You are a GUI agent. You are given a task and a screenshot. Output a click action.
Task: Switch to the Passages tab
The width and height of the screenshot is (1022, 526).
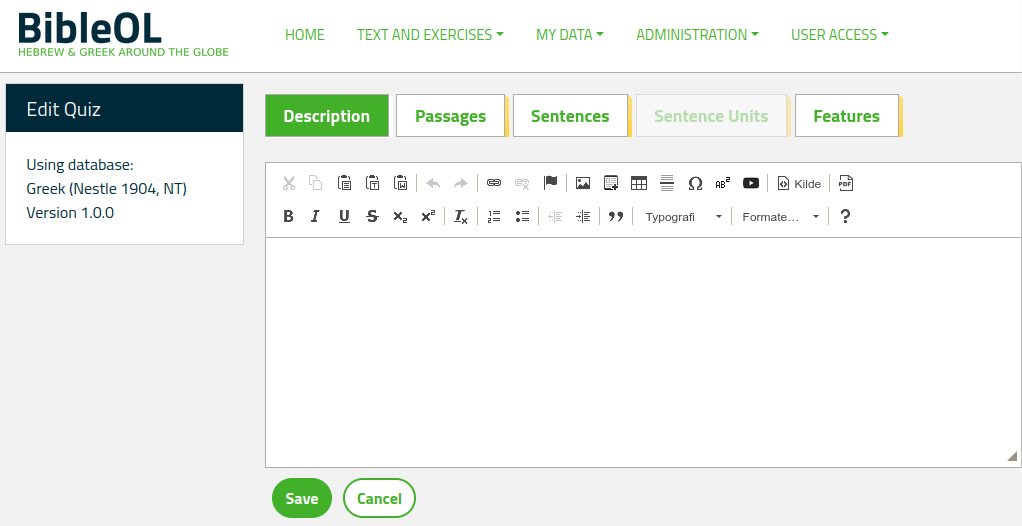[x=450, y=116]
